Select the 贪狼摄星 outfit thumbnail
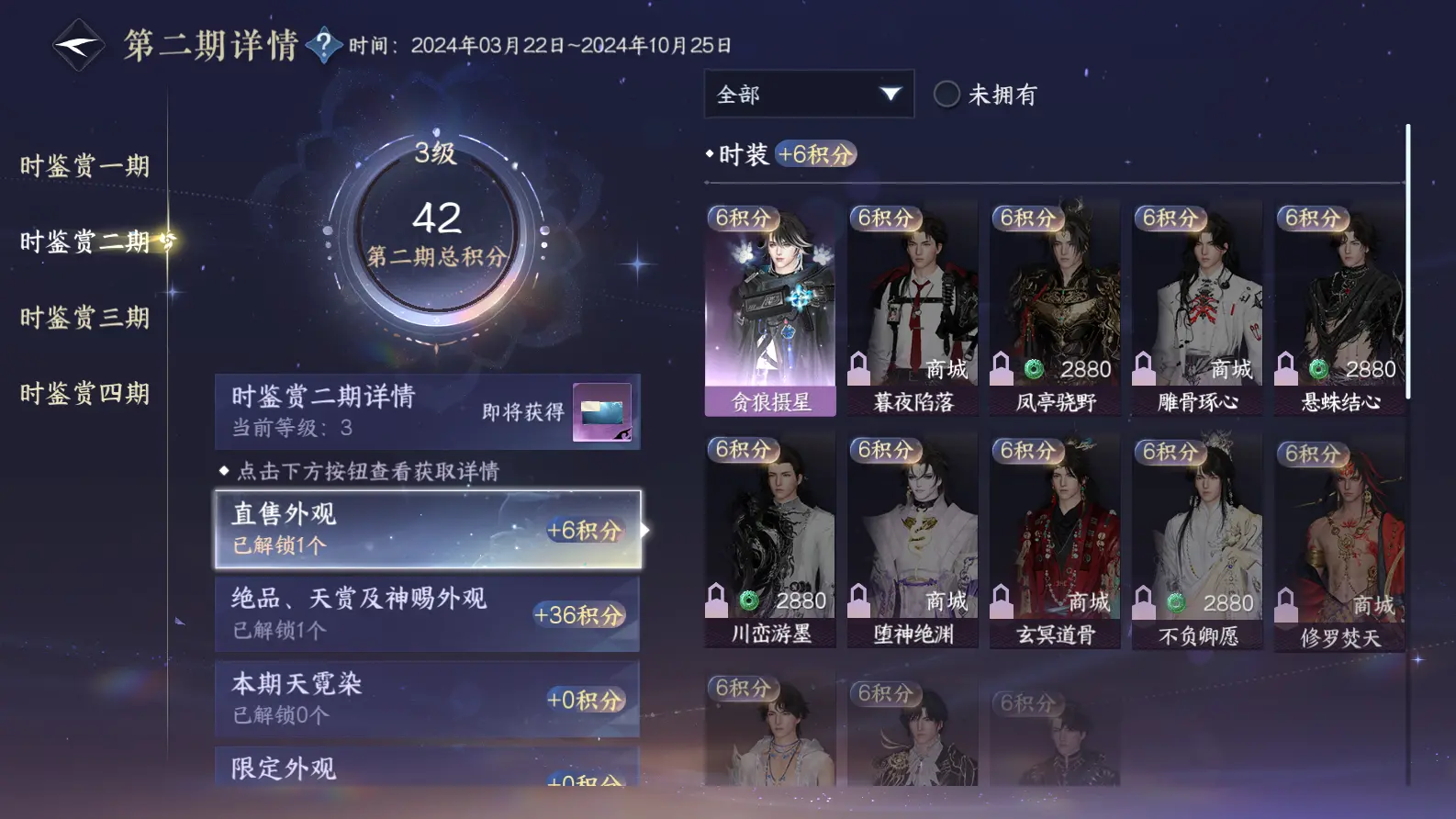1456x819 pixels. click(770, 309)
